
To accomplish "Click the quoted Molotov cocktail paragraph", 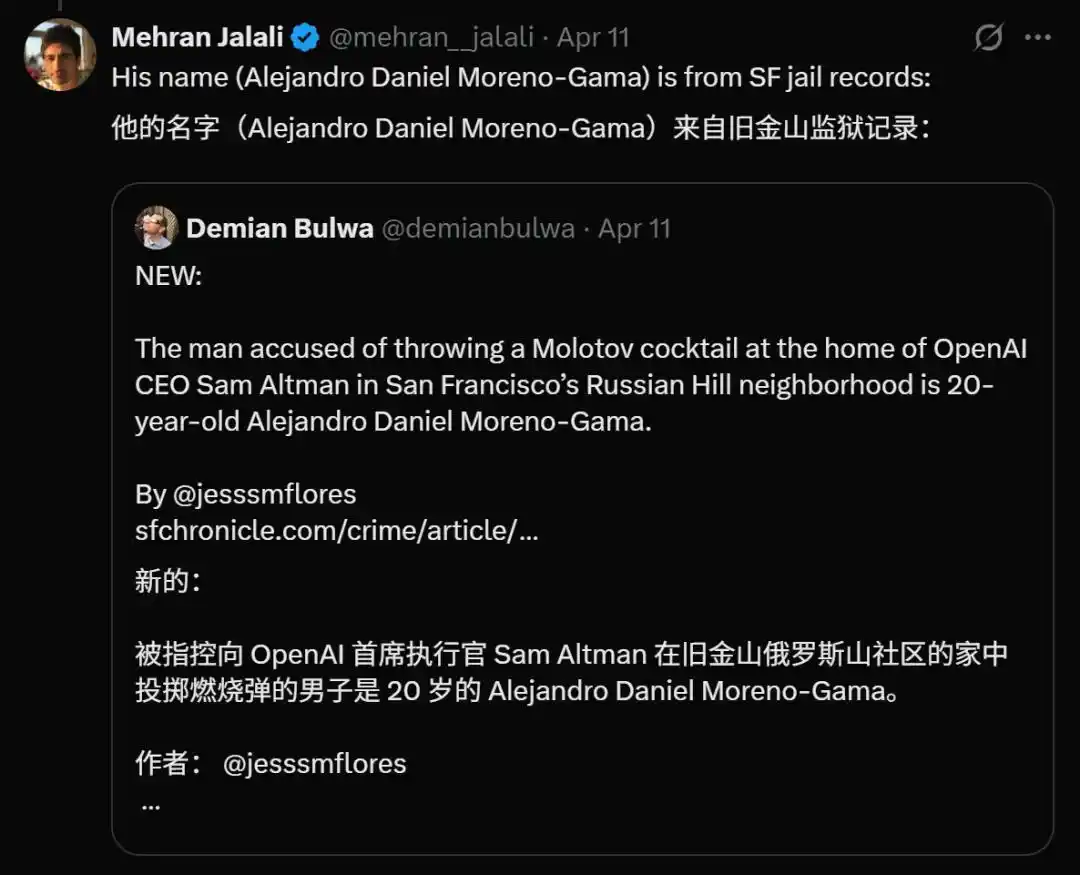I will click(x=581, y=384).
